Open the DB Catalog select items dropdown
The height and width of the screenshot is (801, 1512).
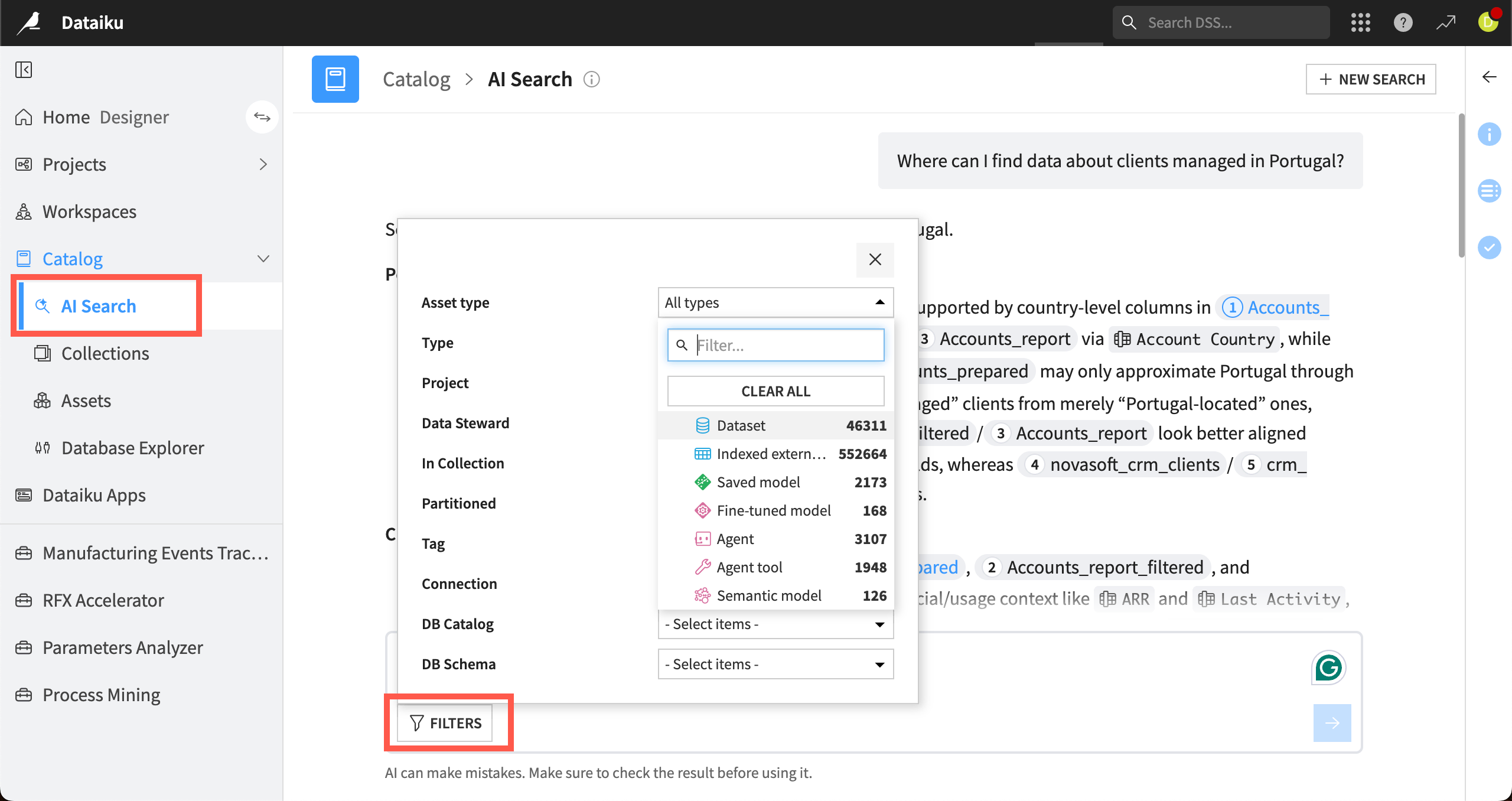pos(775,624)
